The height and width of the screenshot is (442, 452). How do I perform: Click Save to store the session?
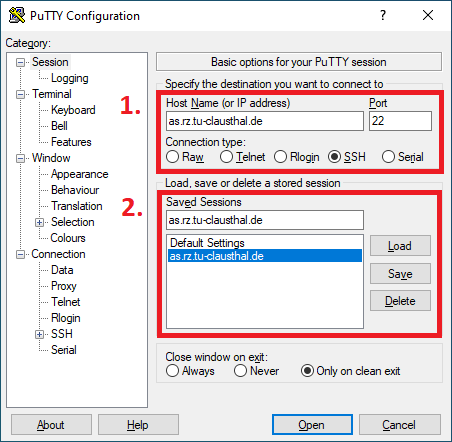click(400, 274)
